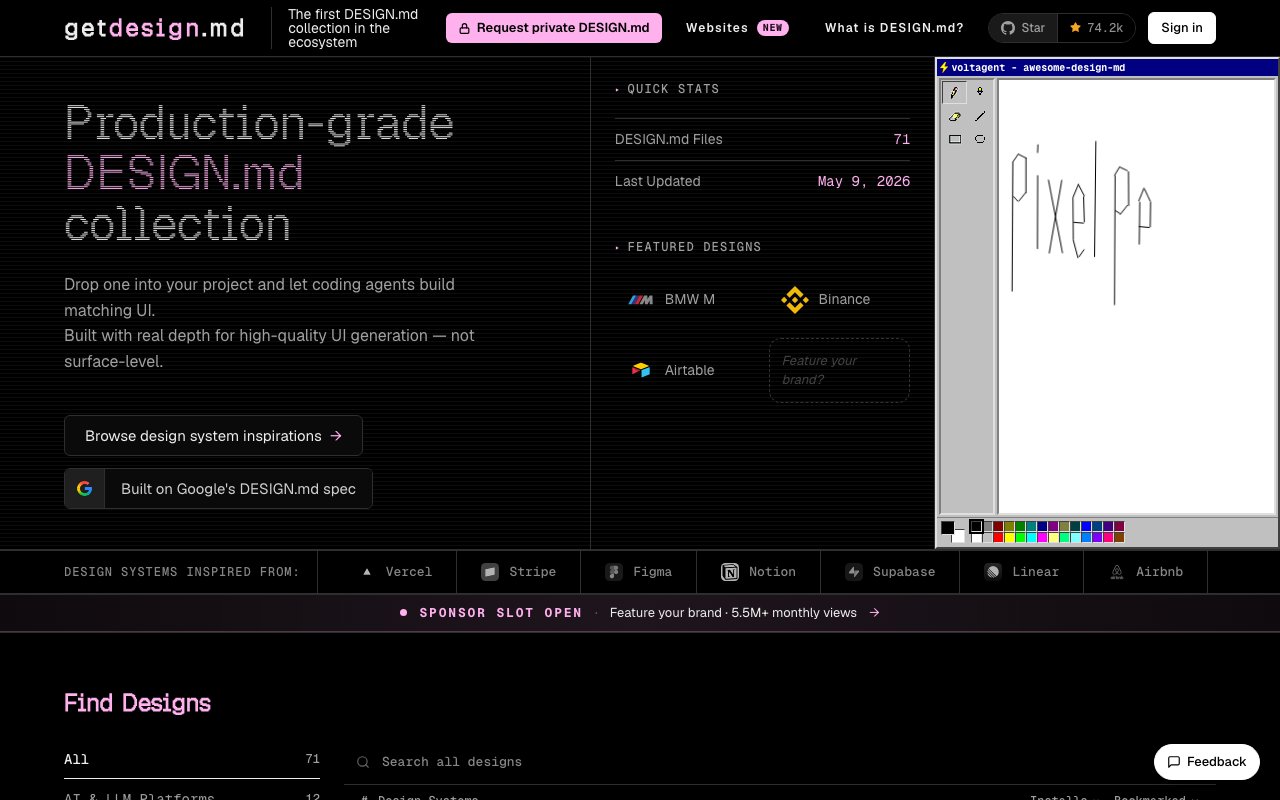Image resolution: width=1280 pixels, height=800 pixels.
Task: Click the Figma icon in the ticker
Action: (614, 572)
